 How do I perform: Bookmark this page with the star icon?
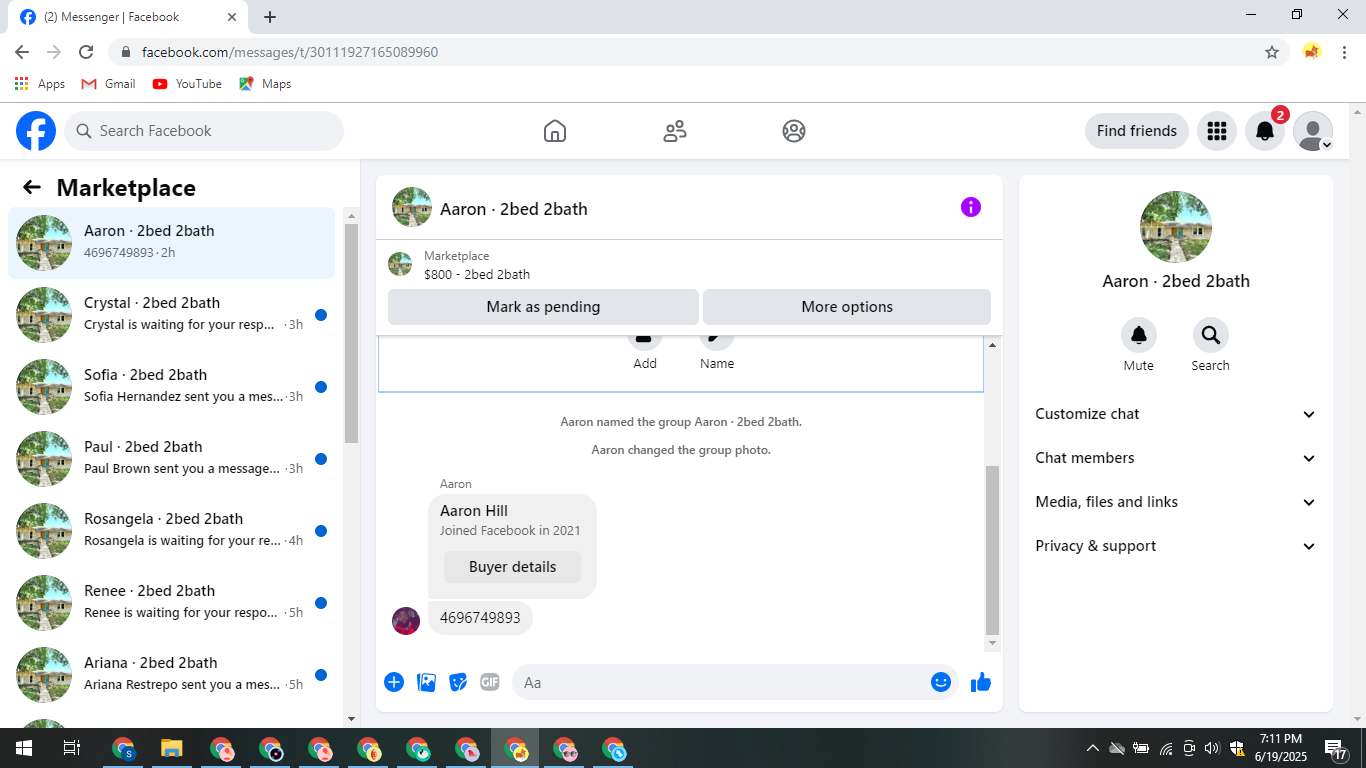pos(1272,52)
